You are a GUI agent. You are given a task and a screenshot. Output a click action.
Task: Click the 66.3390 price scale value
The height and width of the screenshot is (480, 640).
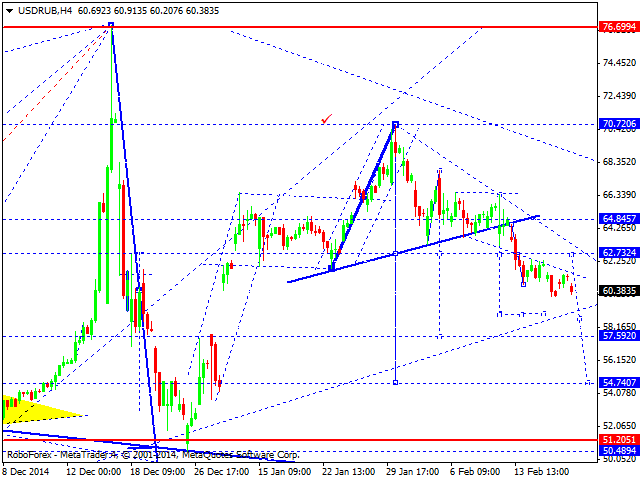619,195
